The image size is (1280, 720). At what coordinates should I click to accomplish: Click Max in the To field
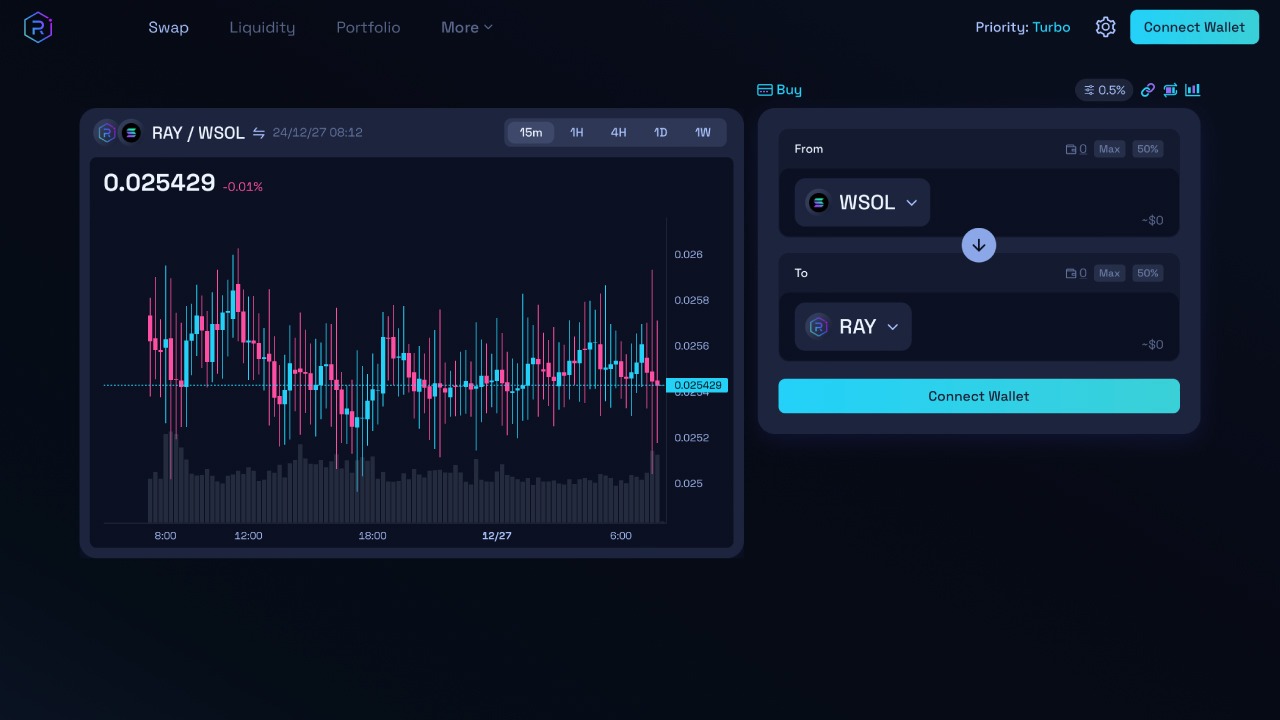tap(1109, 273)
